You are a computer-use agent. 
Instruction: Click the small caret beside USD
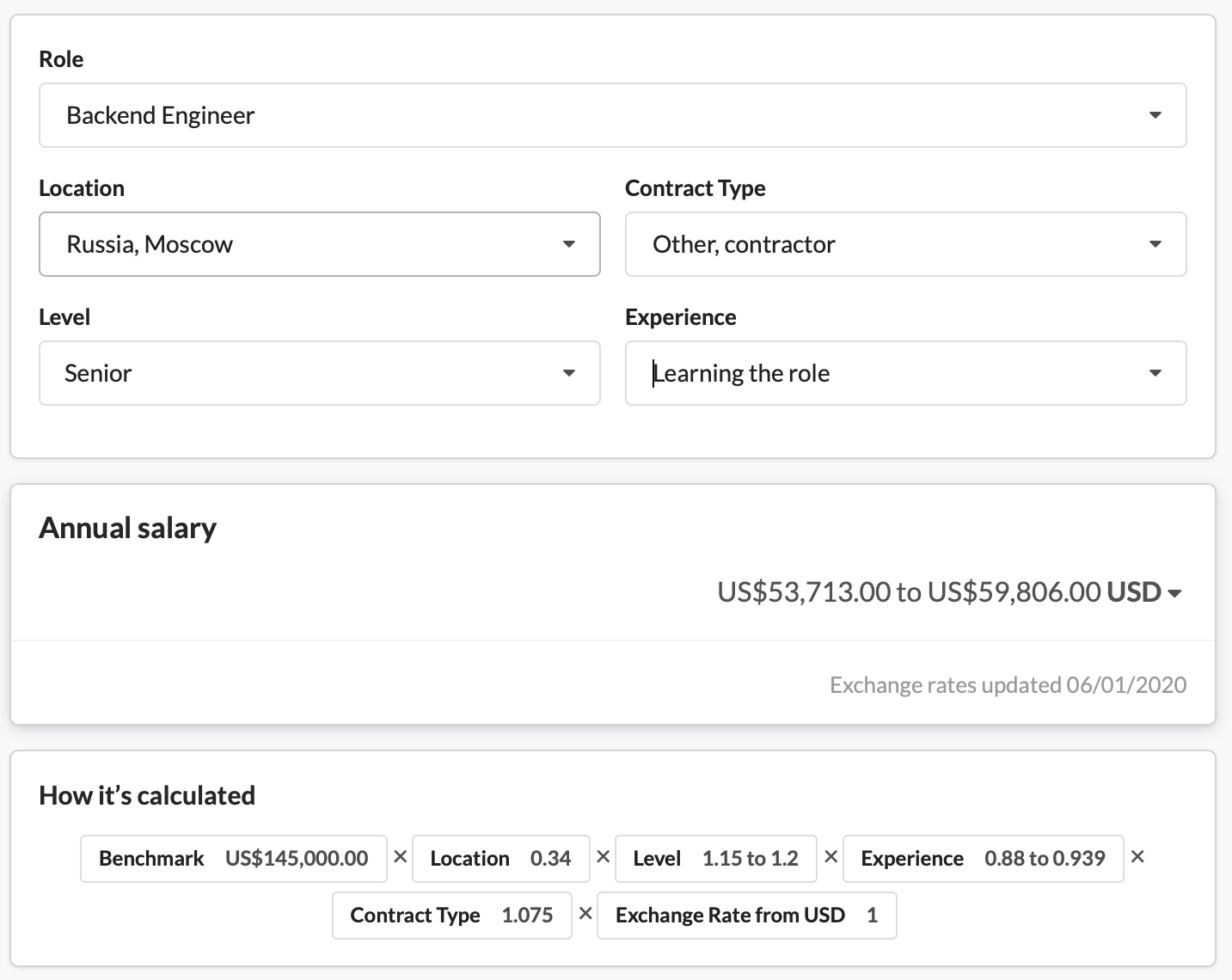point(1175,593)
